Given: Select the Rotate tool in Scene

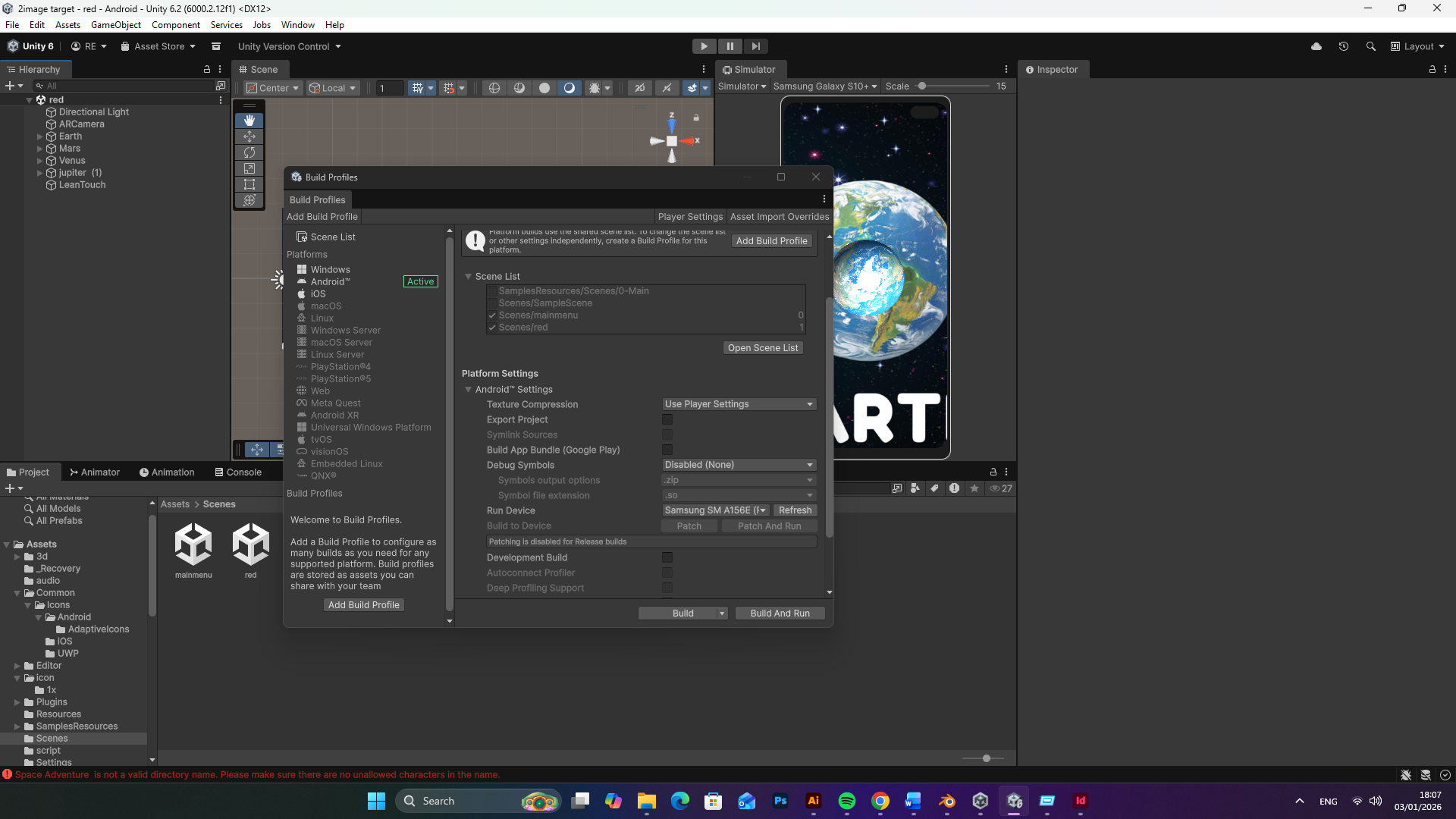Looking at the screenshot, I should (249, 152).
